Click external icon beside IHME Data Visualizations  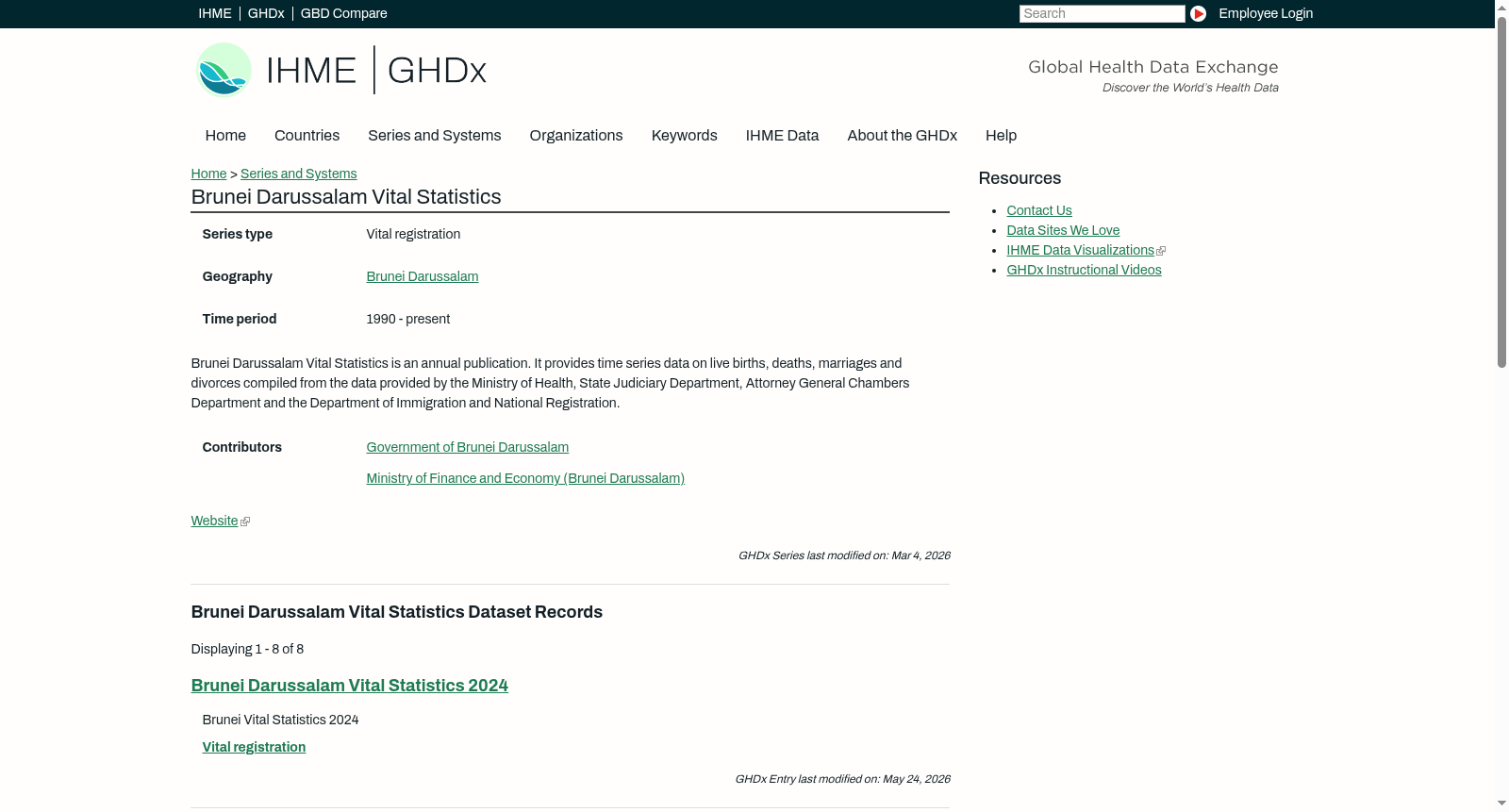coord(1161,251)
